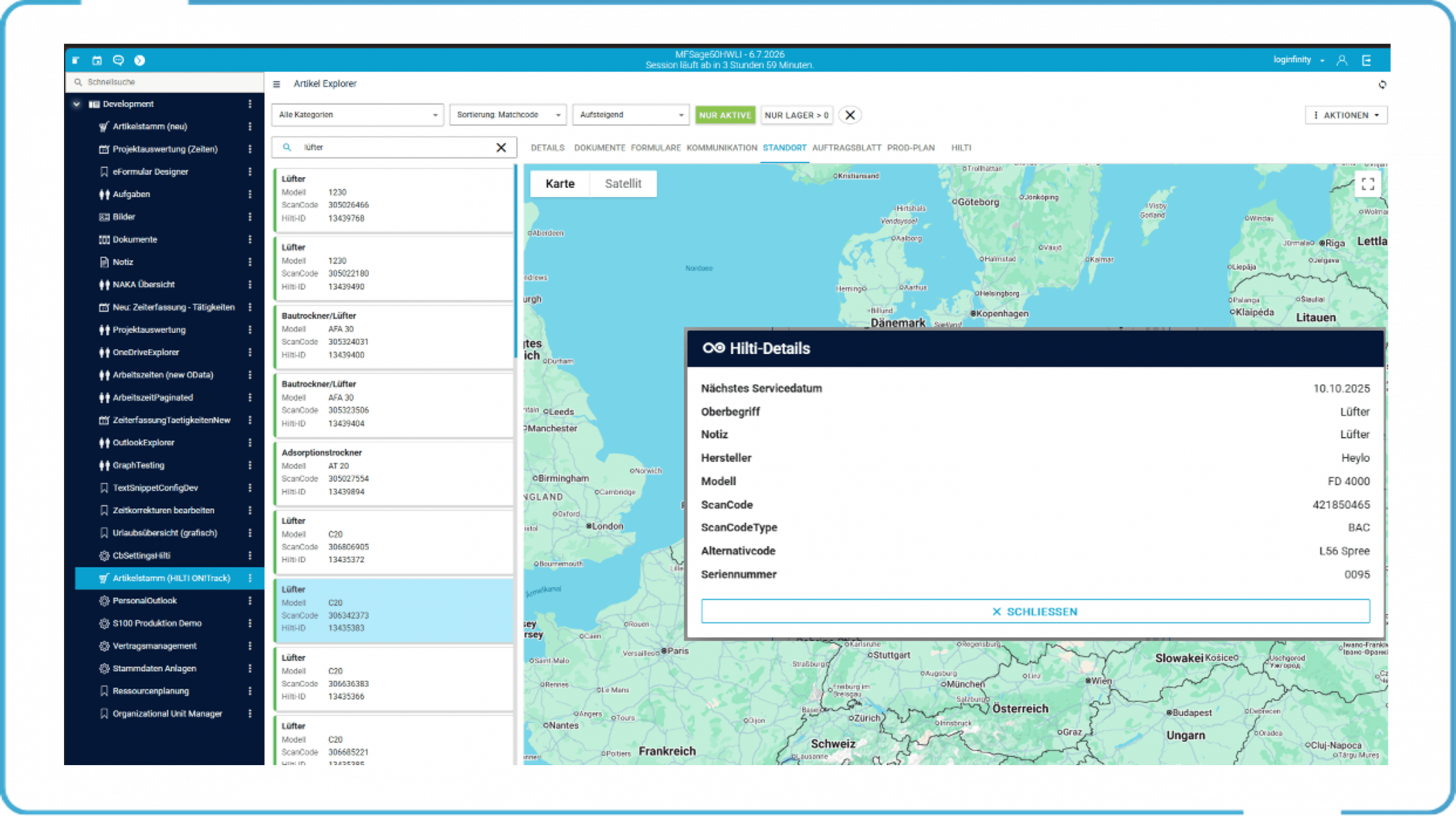The height and width of the screenshot is (816, 1456).
Task: Select Bautrockner/Lüfter card with ScanCode 305324031
Action: coord(394,337)
